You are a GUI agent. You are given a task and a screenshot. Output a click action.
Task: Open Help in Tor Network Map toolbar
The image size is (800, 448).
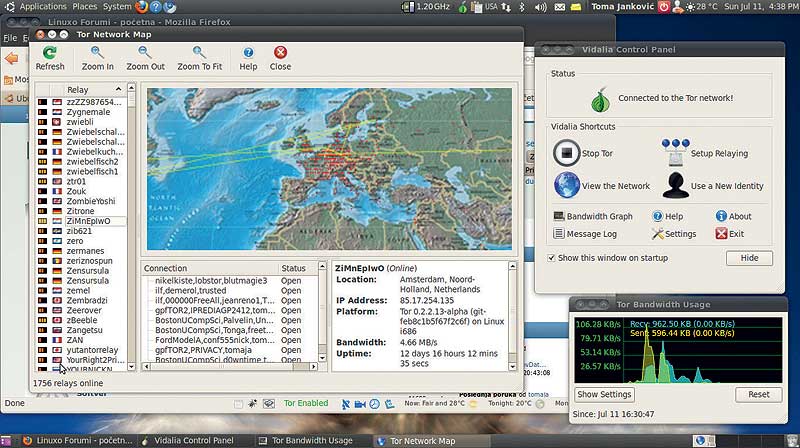coord(248,58)
